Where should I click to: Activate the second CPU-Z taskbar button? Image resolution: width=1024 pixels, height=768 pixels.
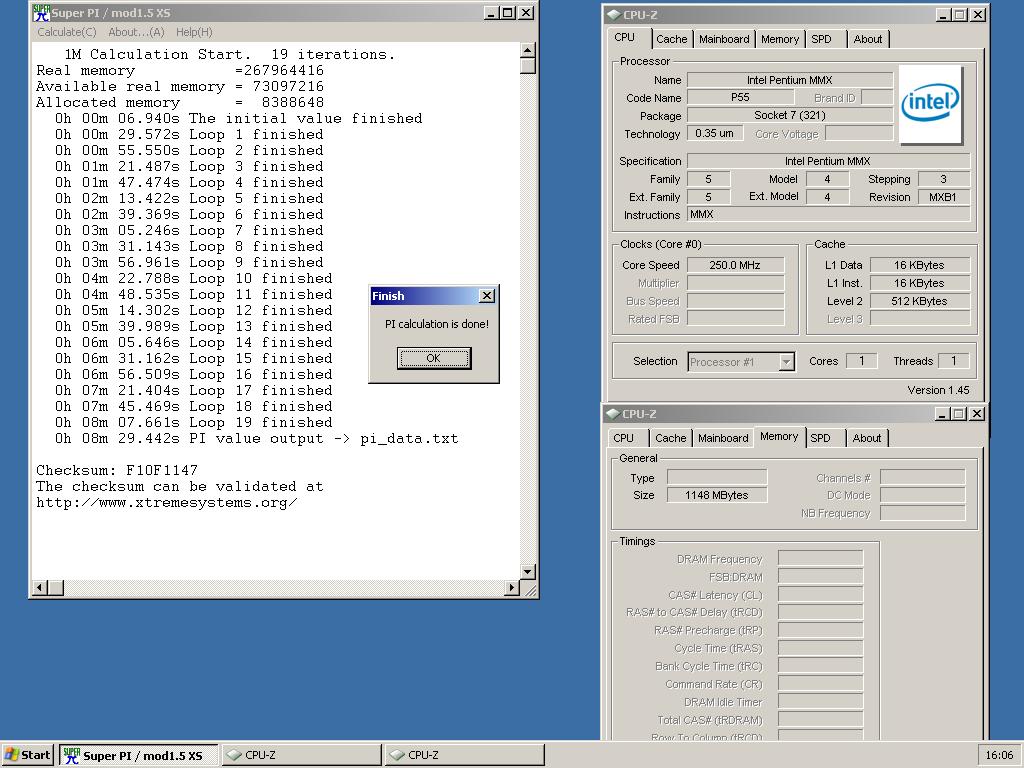pyautogui.click(x=464, y=755)
